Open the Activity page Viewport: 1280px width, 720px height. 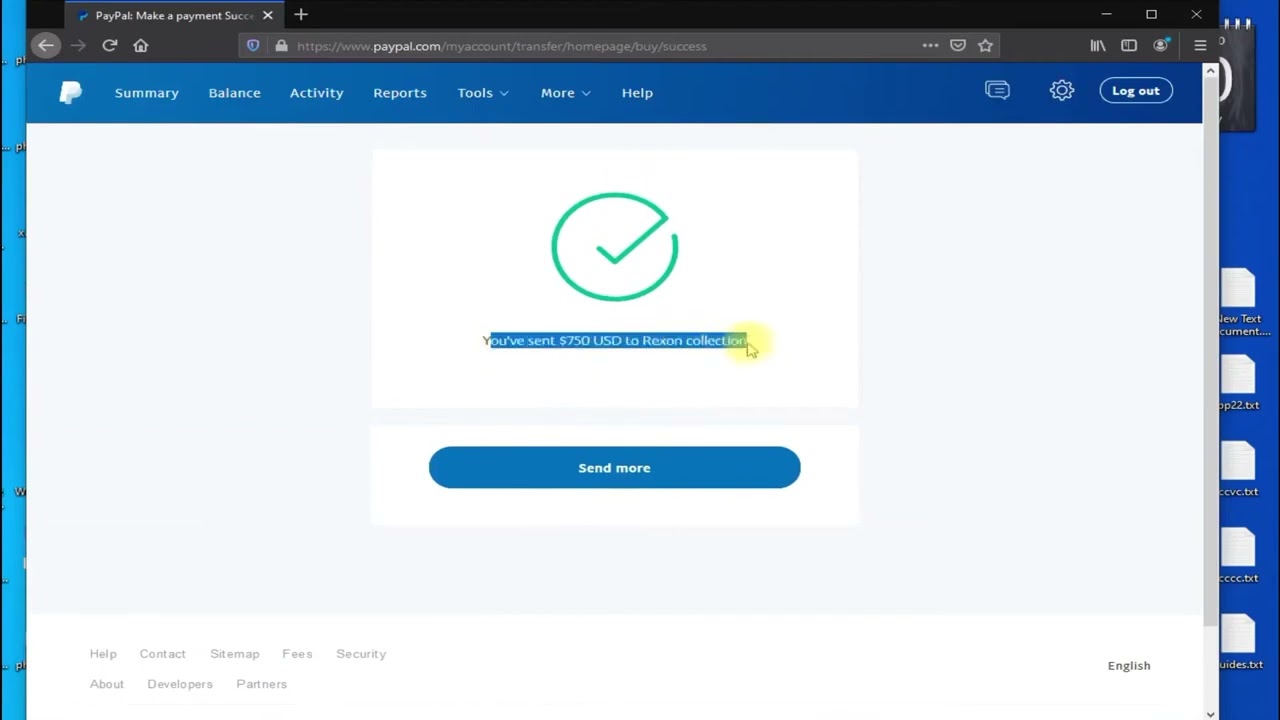pos(317,93)
